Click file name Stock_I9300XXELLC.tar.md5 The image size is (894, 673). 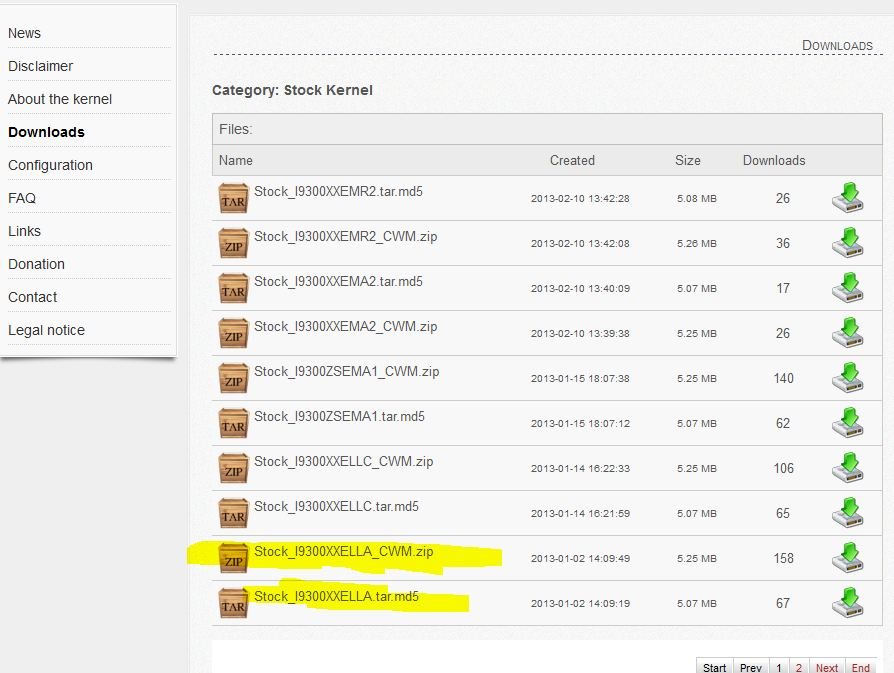pos(336,507)
